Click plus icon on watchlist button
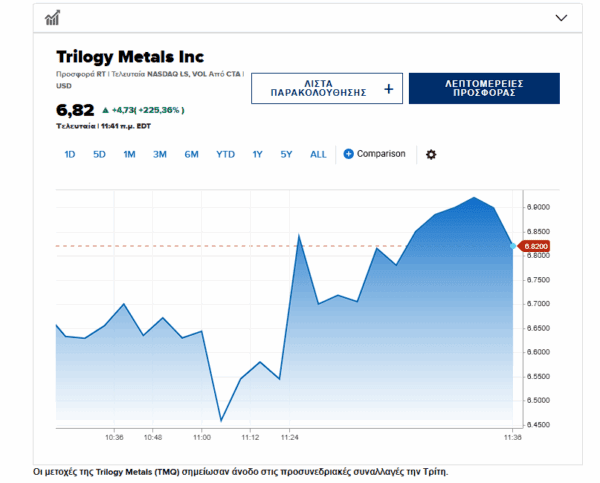The height and width of the screenshot is (483, 600). (388, 89)
